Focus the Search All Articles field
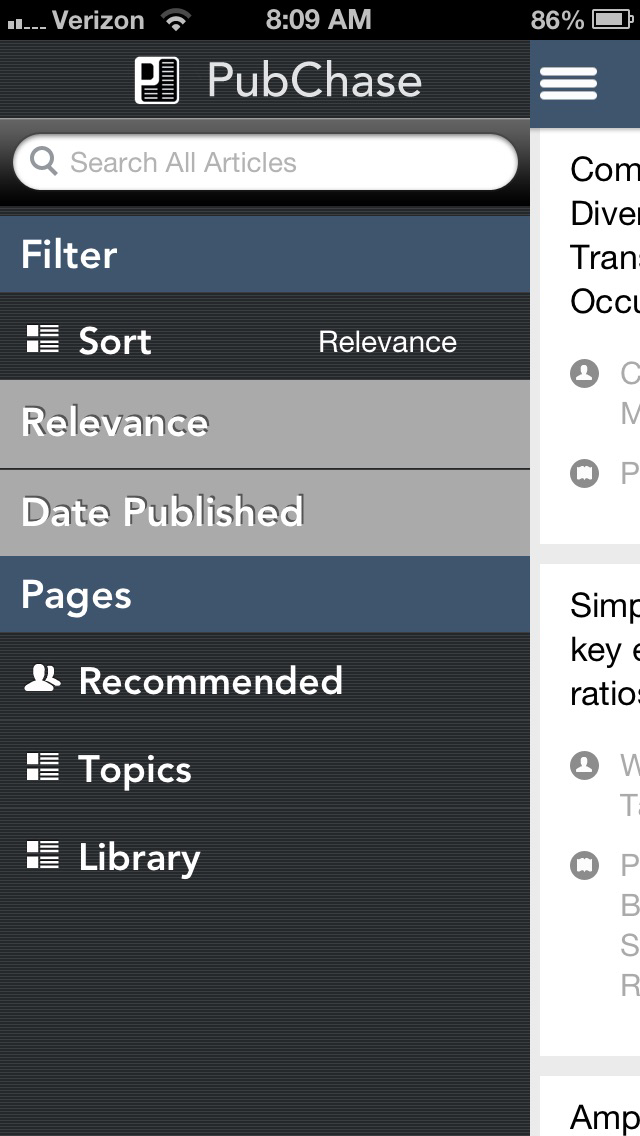The width and height of the screenshot is (640, 1136). click(x=265, y=162)
